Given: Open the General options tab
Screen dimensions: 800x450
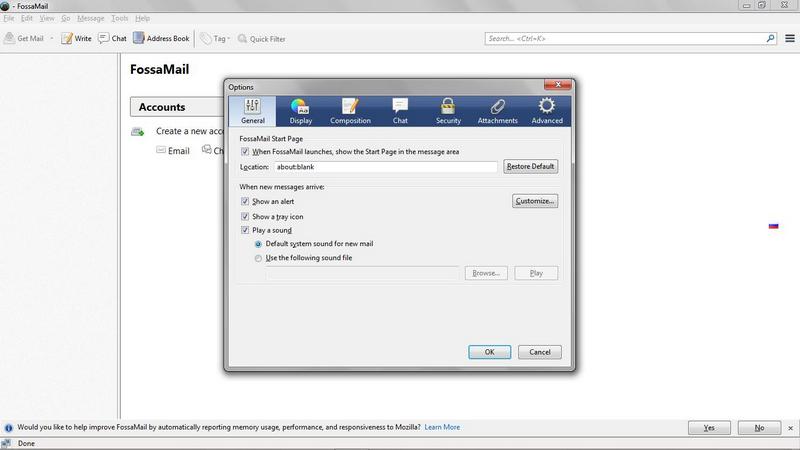Looking at the screenshot, I should 253,111.
